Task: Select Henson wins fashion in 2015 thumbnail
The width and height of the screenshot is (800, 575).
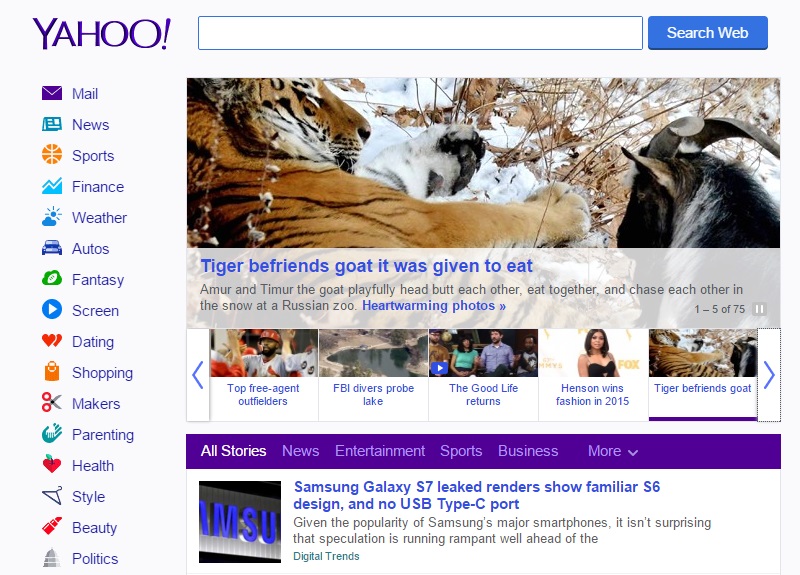Action: (x=593, y=353)
